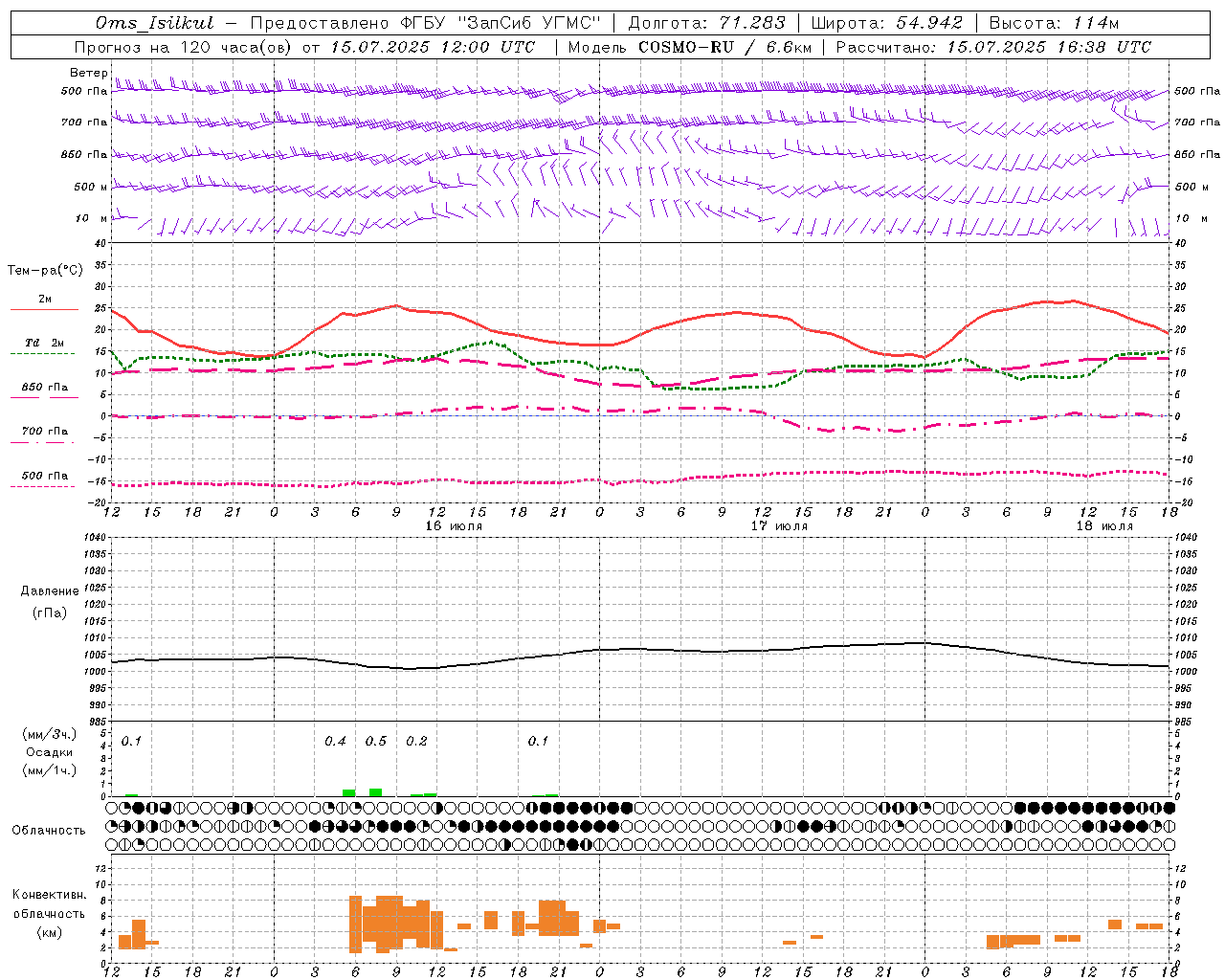Click the "Ветер" wind panel label
Viewport: 1225px width, 980px height.
pos(88,73)
